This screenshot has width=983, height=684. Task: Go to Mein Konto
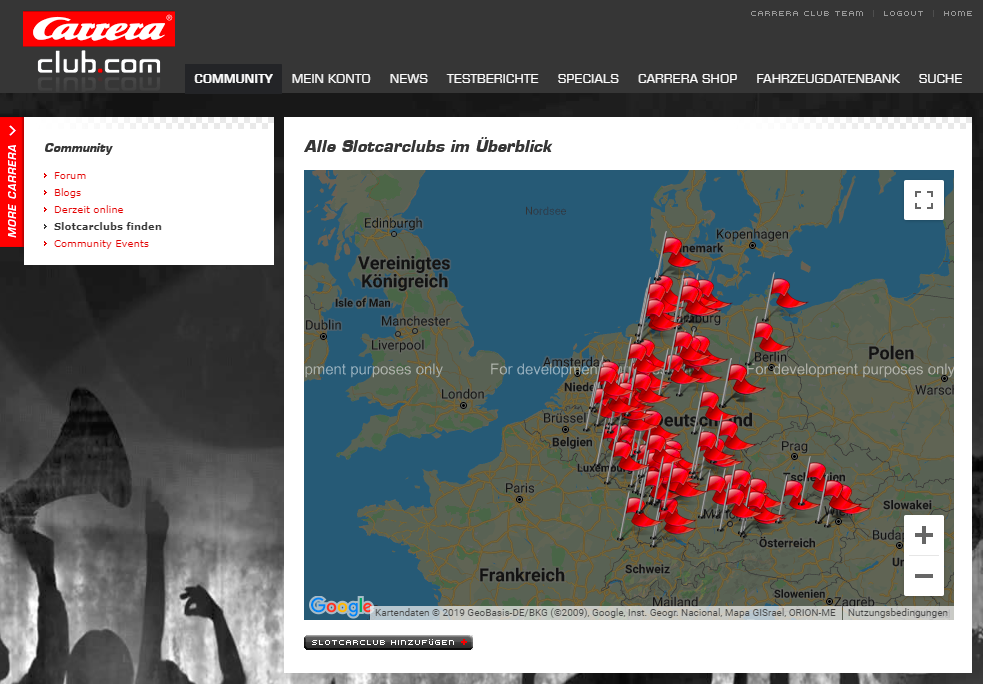coord(331,78)
